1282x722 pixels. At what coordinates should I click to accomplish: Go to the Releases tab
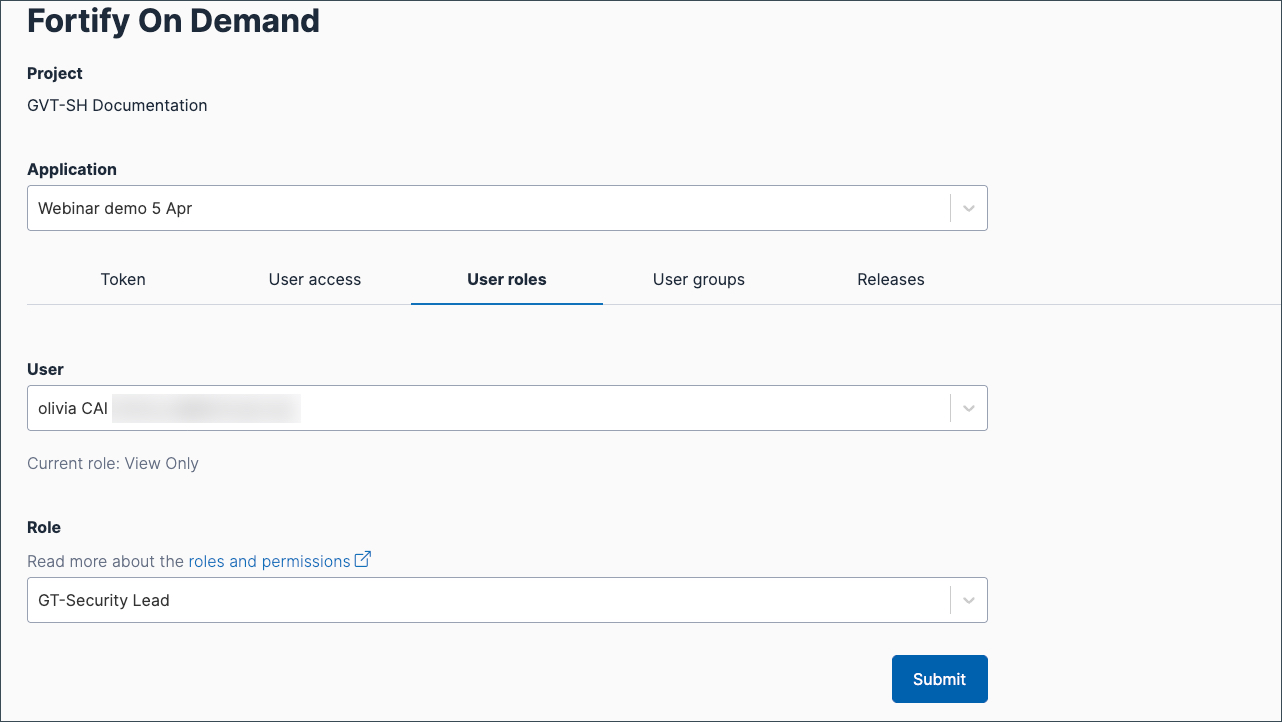(x=891, y=280)
